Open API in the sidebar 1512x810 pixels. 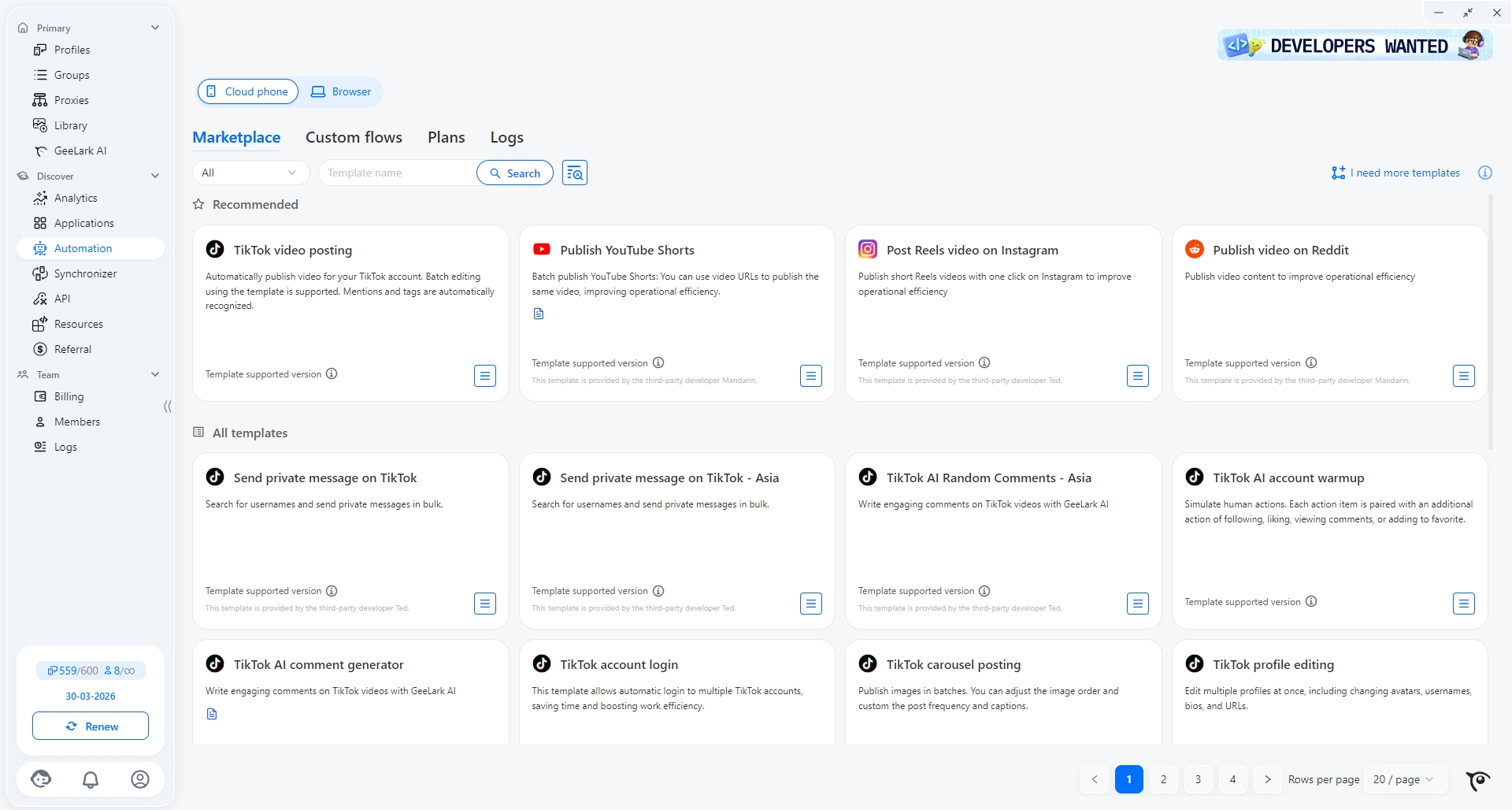91,299
